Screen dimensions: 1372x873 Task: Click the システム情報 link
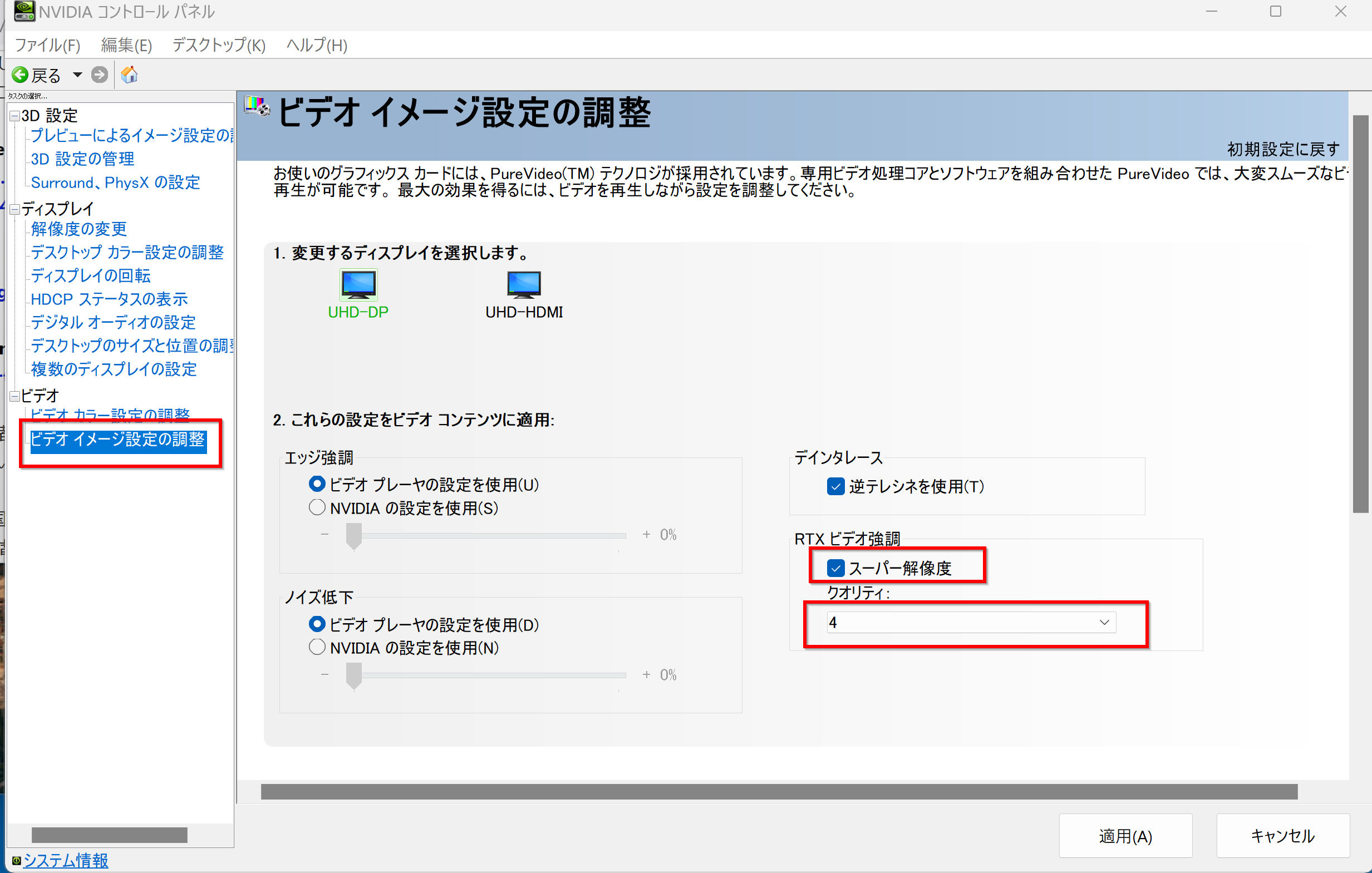(x=66, y=860)
